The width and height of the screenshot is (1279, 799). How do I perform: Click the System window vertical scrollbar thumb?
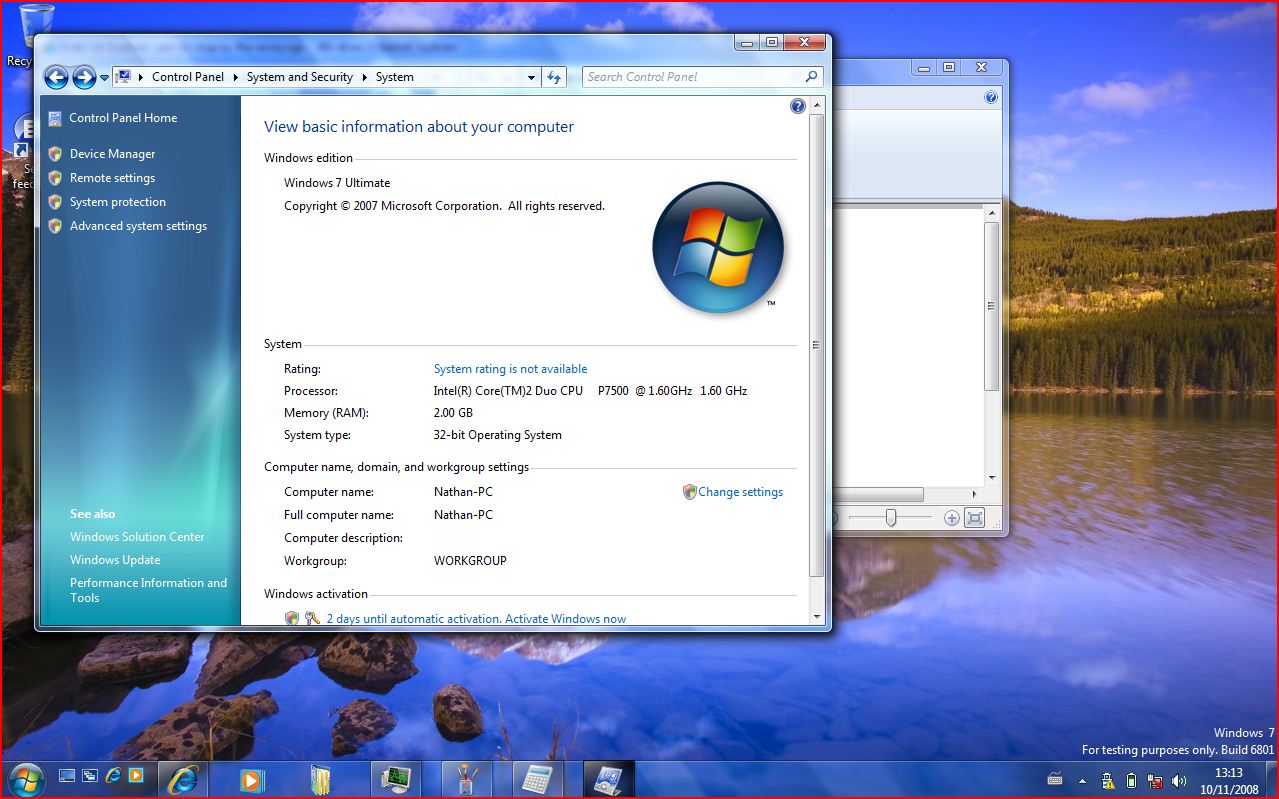pos(817,345)
